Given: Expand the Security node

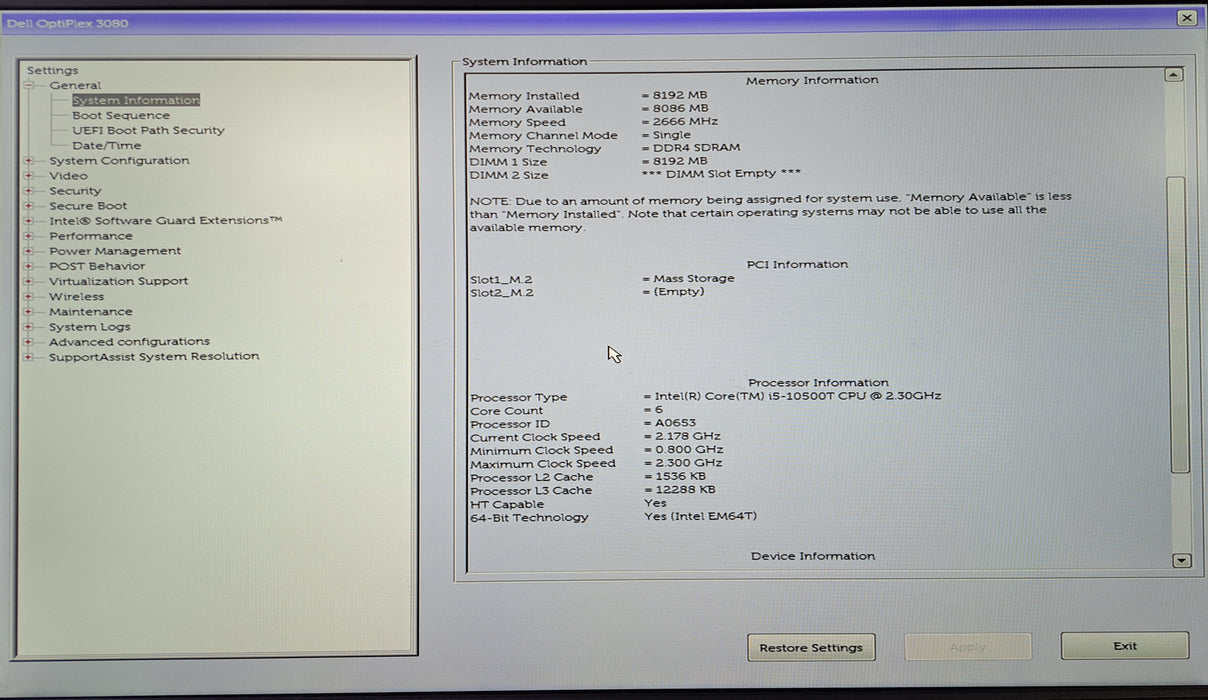Looking at the screenshot, I should point(29,191).
